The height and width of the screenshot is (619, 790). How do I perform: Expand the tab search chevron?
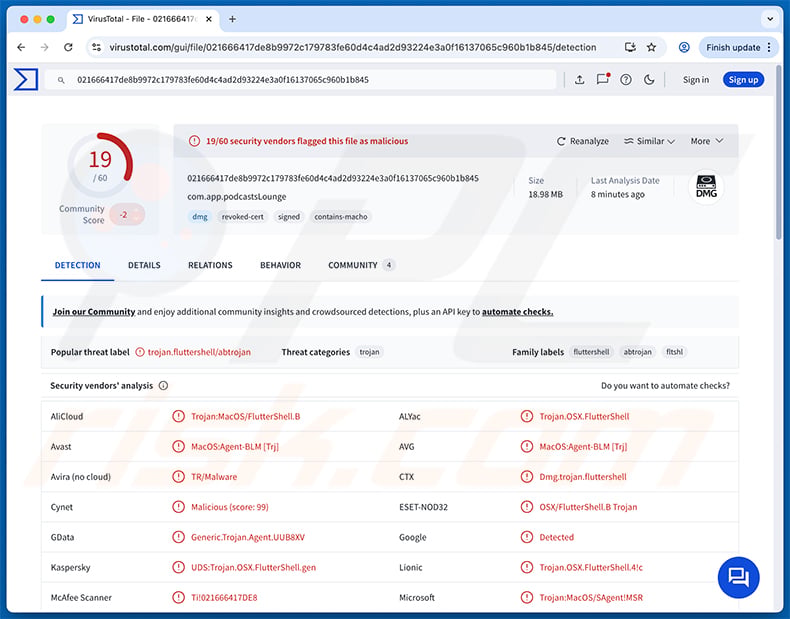(x=770, y=19)
